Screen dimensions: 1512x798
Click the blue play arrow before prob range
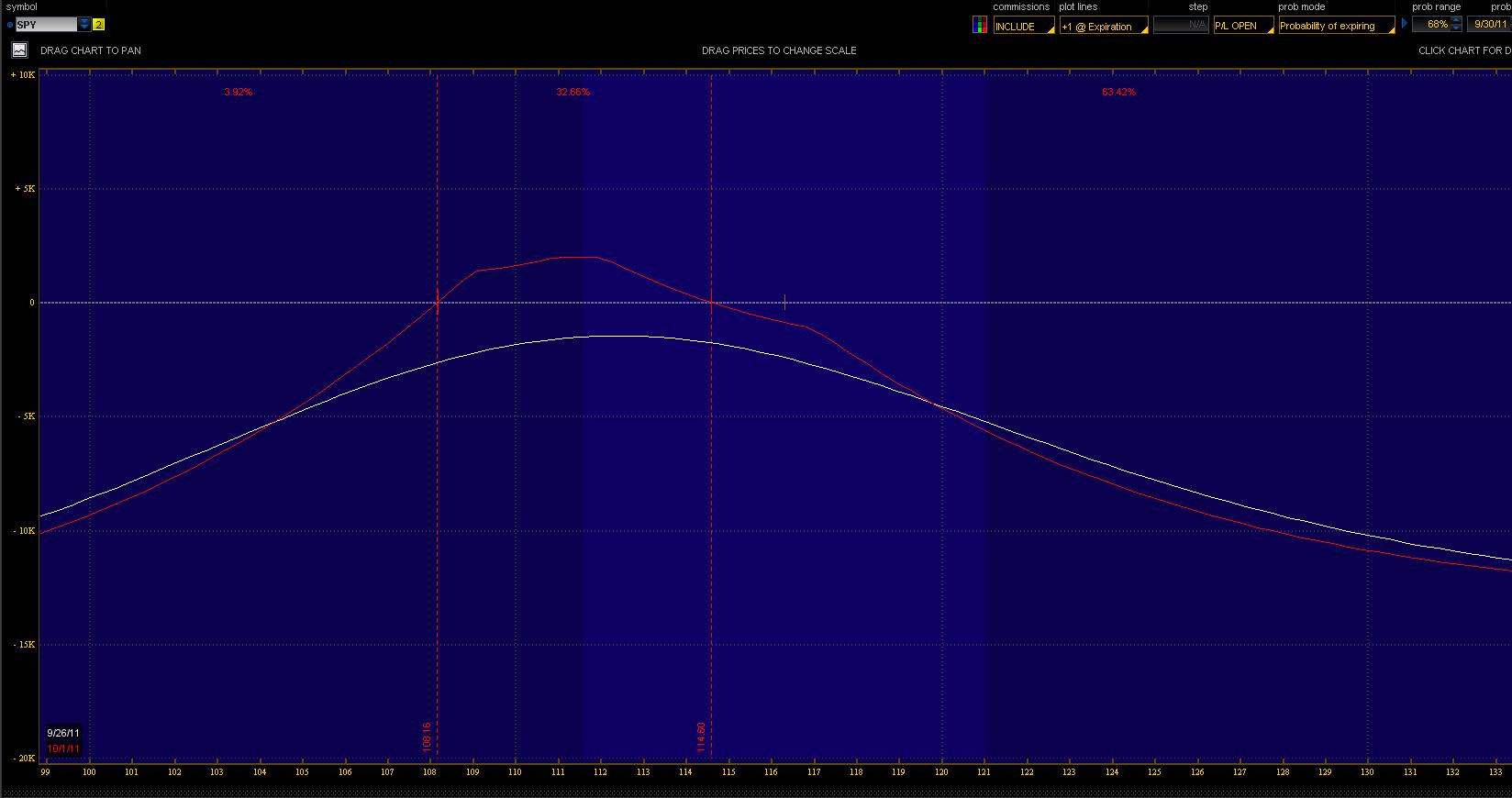point(1404,24)
